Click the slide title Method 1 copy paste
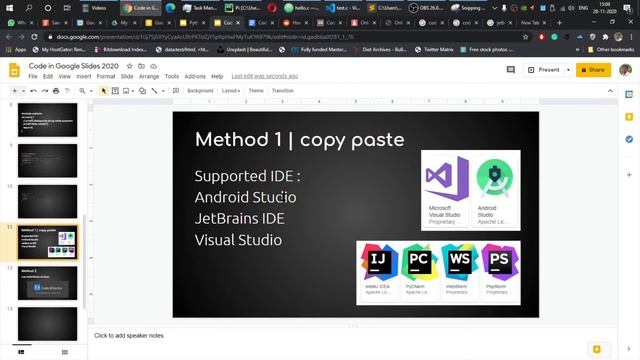 coord(300,140)
